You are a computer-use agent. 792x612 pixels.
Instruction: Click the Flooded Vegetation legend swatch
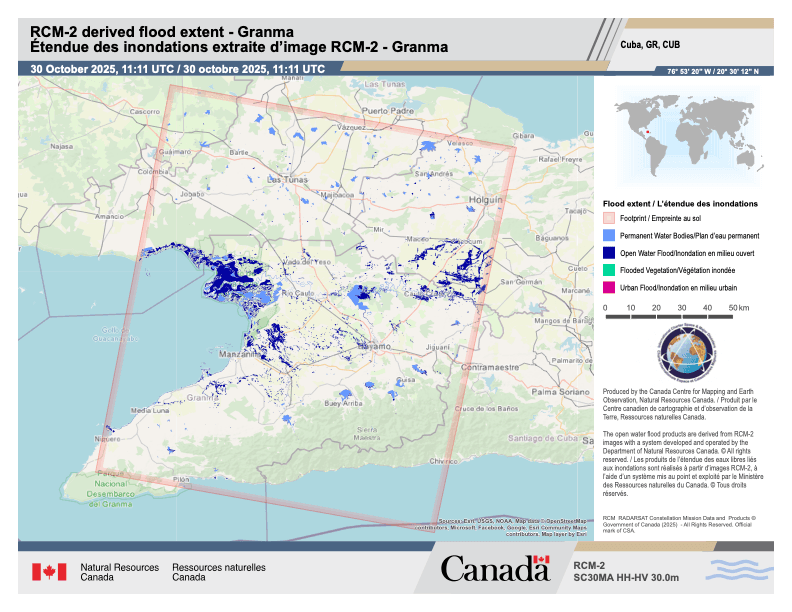[x=609, y=271]
